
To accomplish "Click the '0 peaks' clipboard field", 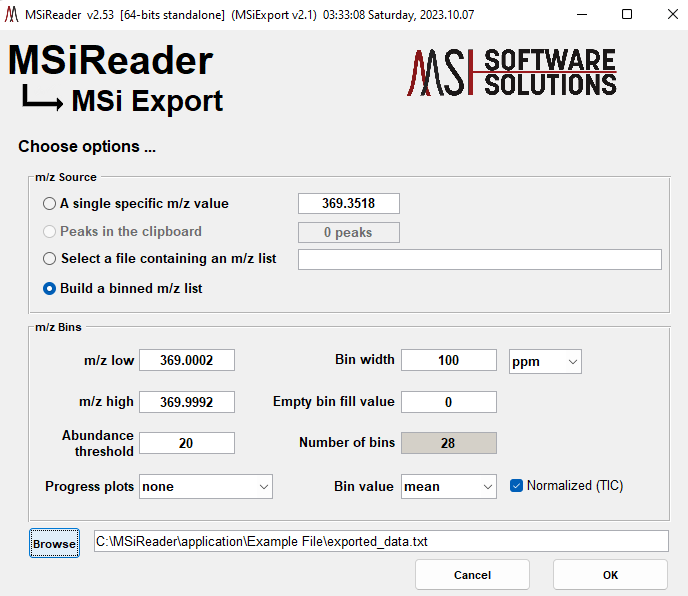I will tap(349, 232).
